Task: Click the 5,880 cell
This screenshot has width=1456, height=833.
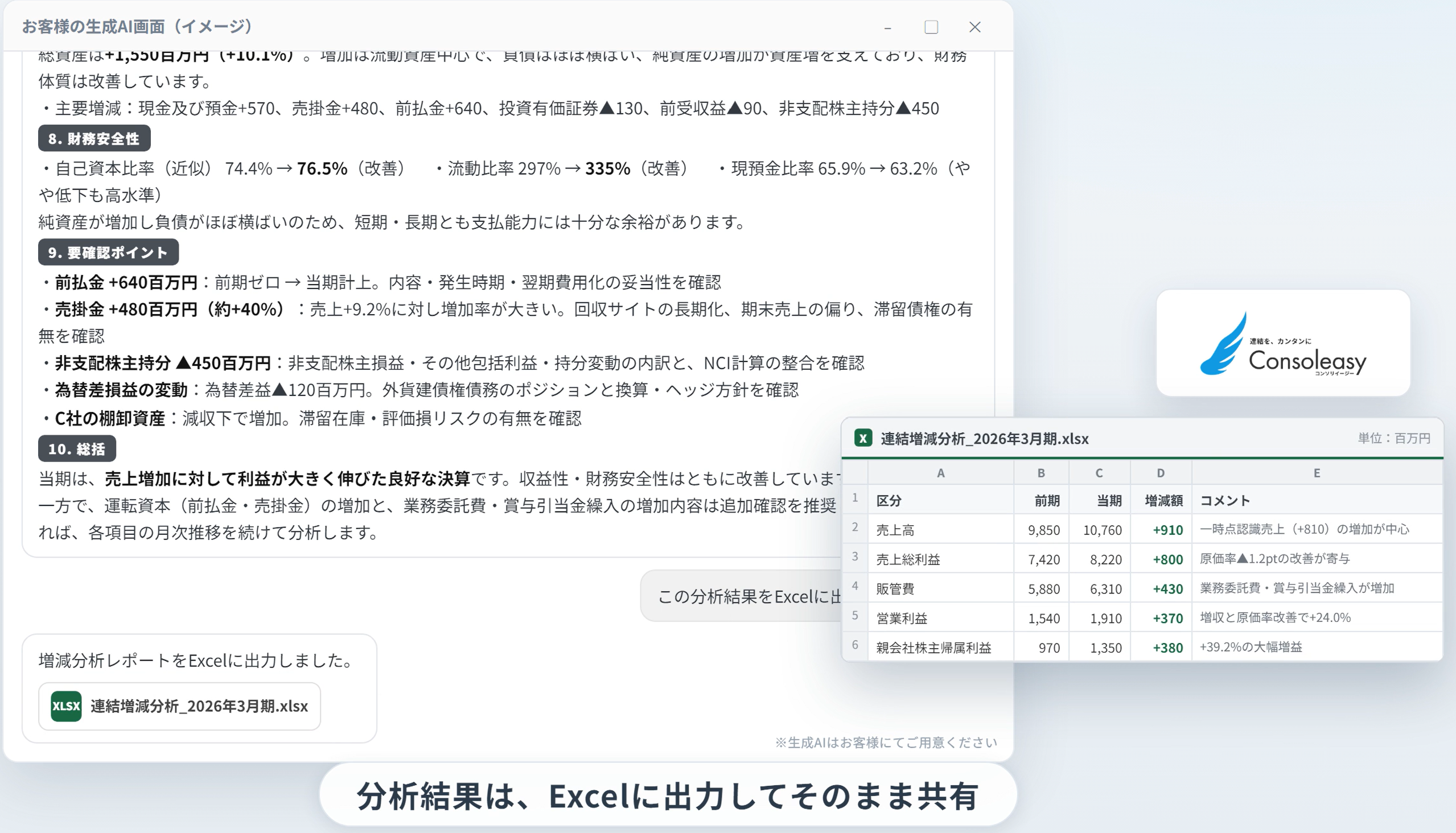Action: point(1041,588)
